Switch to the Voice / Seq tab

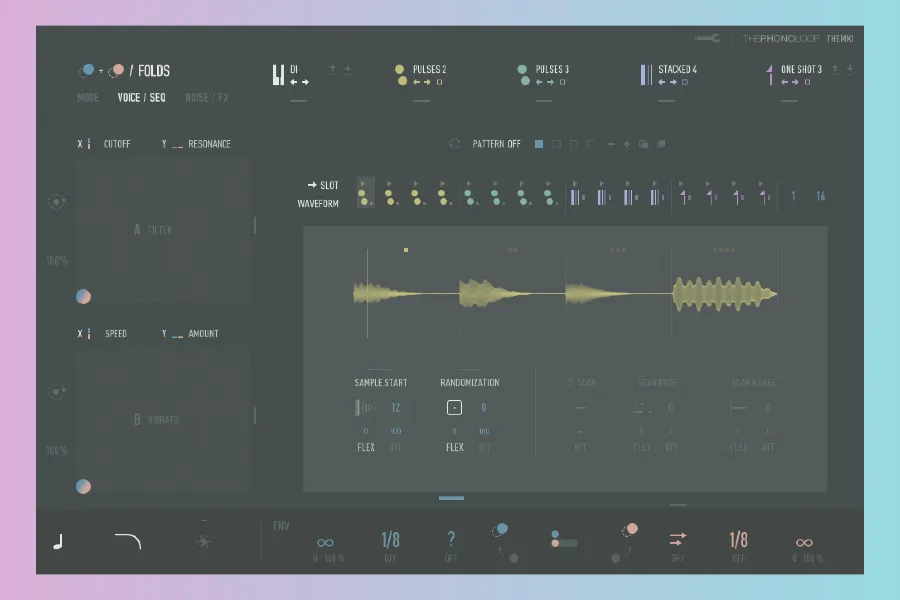pyautogui.click(x=141, y=98)
